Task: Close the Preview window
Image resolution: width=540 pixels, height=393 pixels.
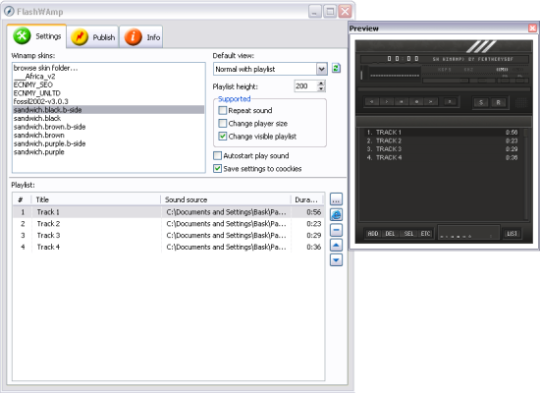Action: [532, 28]
